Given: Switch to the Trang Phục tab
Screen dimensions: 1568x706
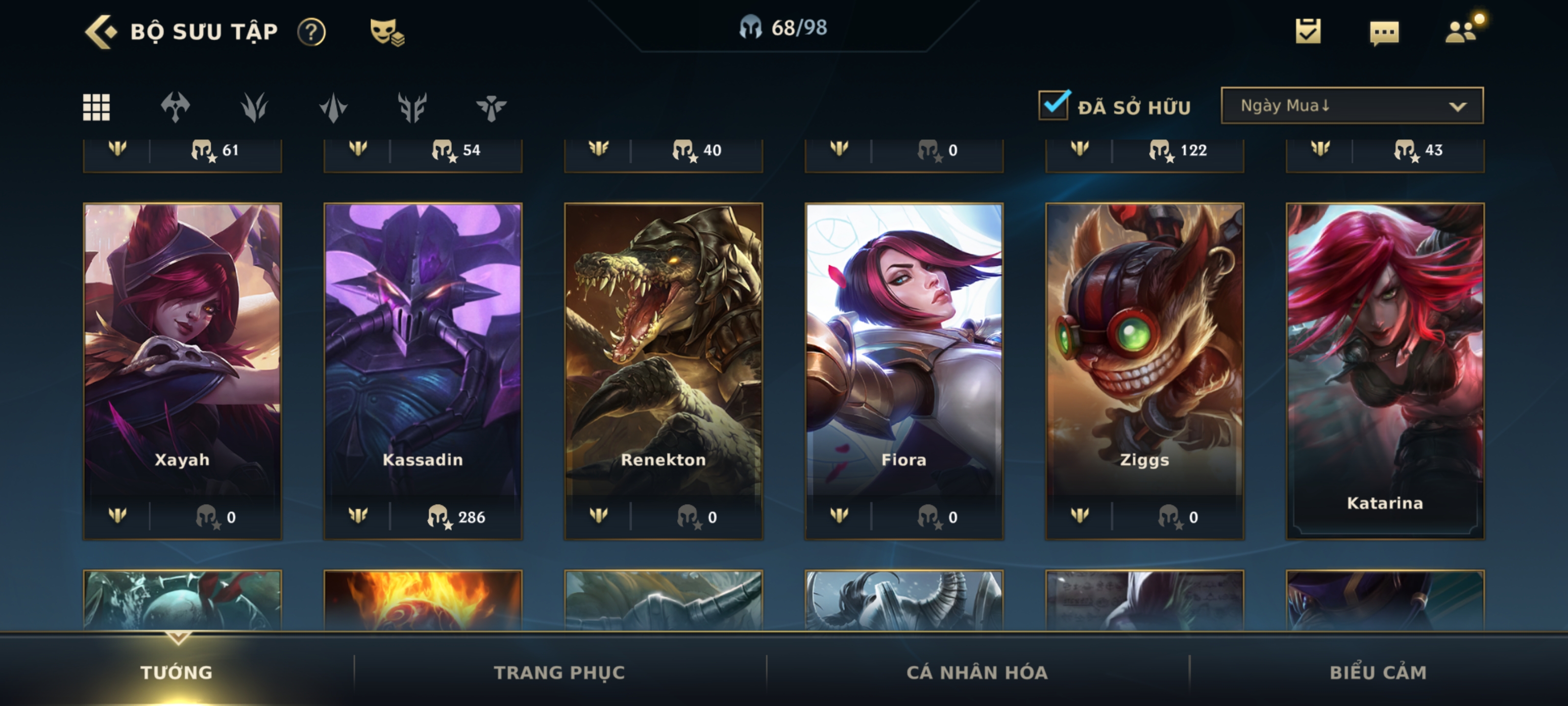Looking at the screenshot, I should tap(559, 672).
